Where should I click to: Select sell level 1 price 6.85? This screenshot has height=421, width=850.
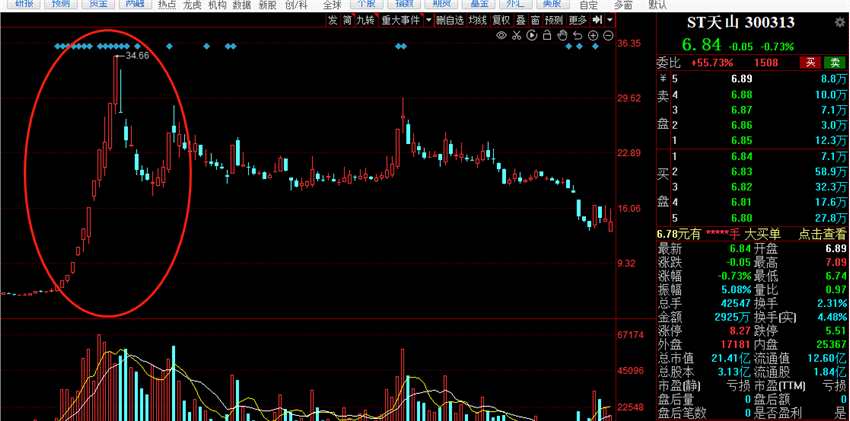tap(742, 141)
